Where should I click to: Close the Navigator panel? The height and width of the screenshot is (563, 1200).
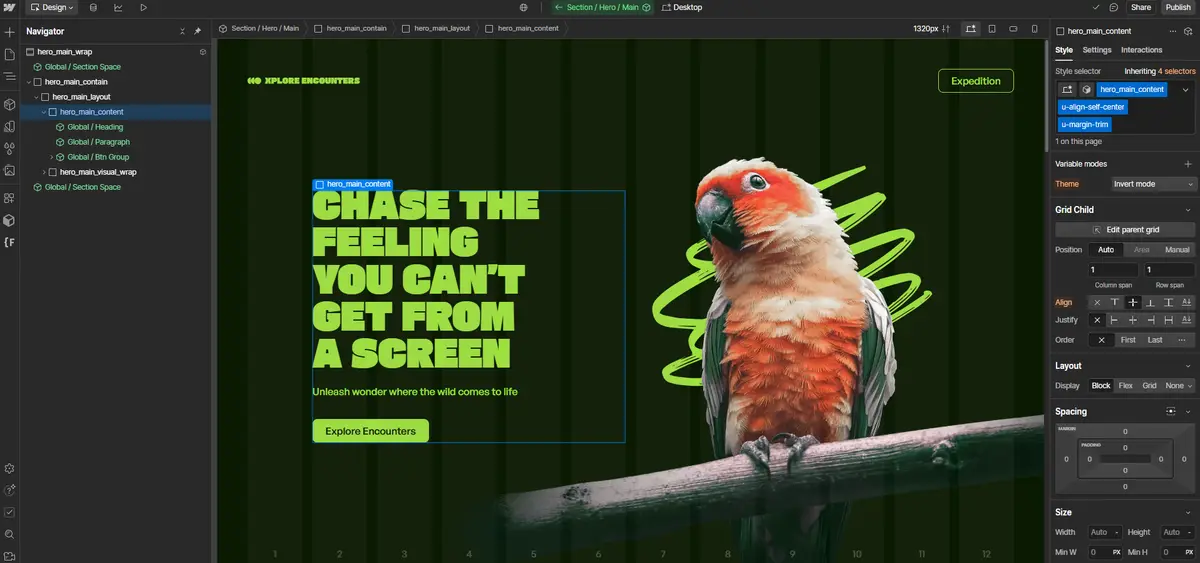(x=182, y=31)
